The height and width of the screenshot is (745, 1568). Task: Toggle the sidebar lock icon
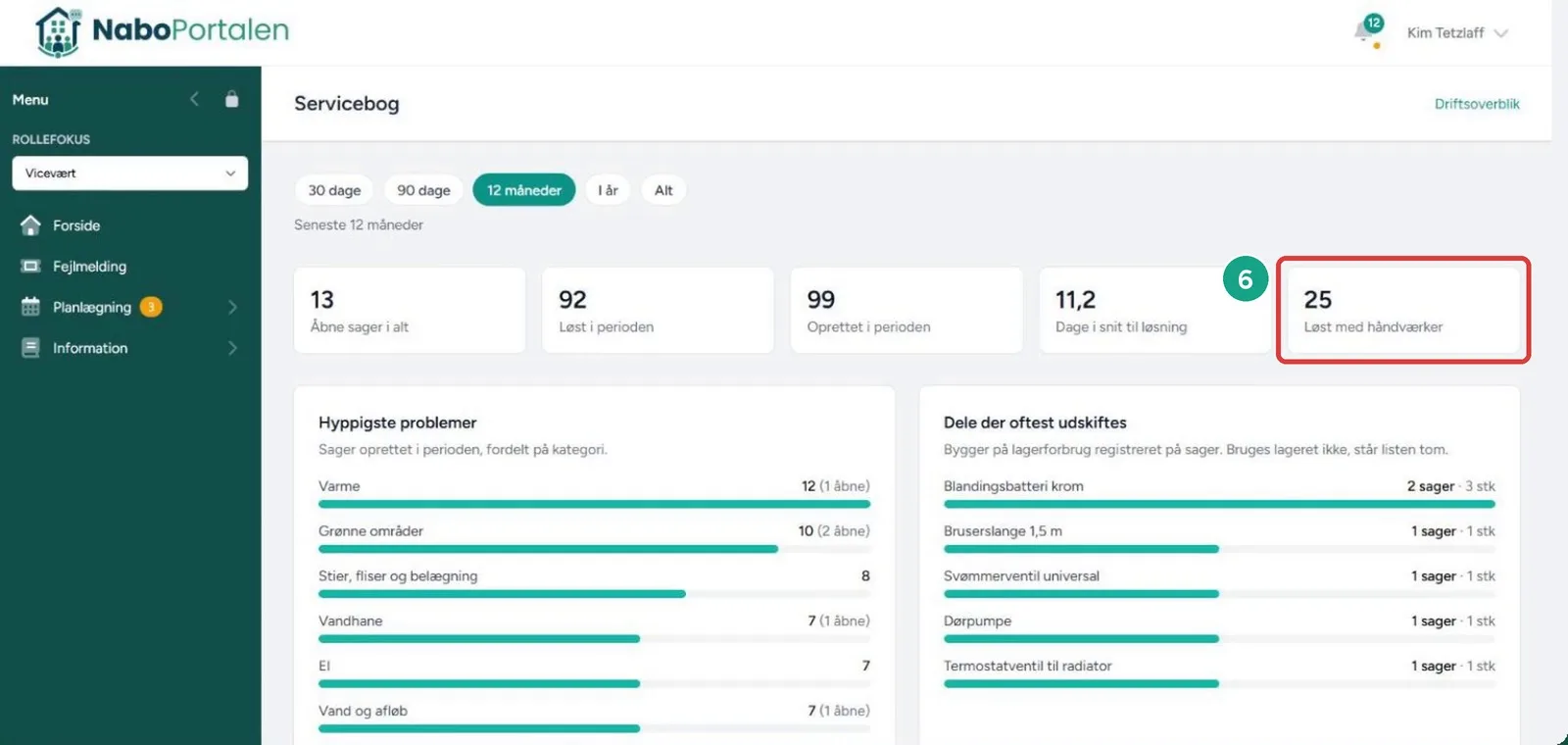(x=231, y=99)
